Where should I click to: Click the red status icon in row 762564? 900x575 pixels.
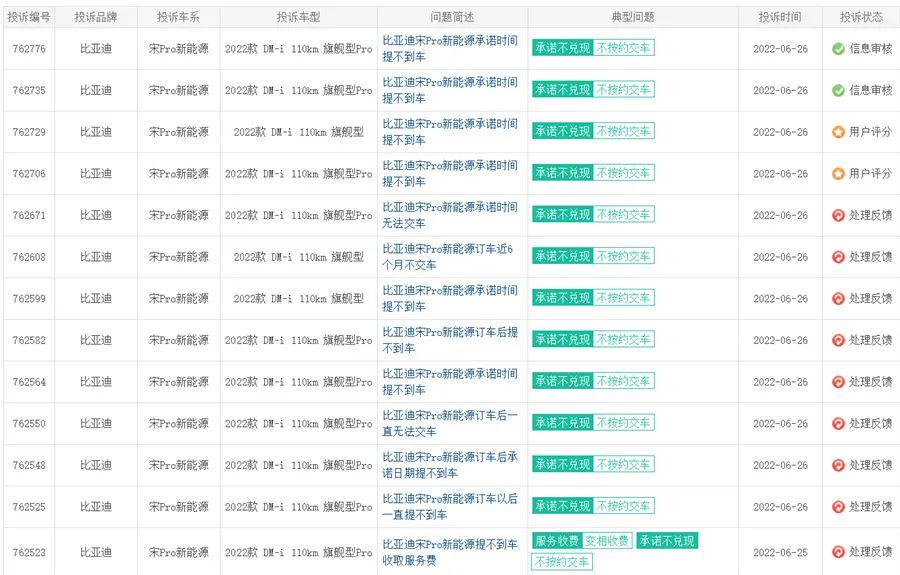838,382
